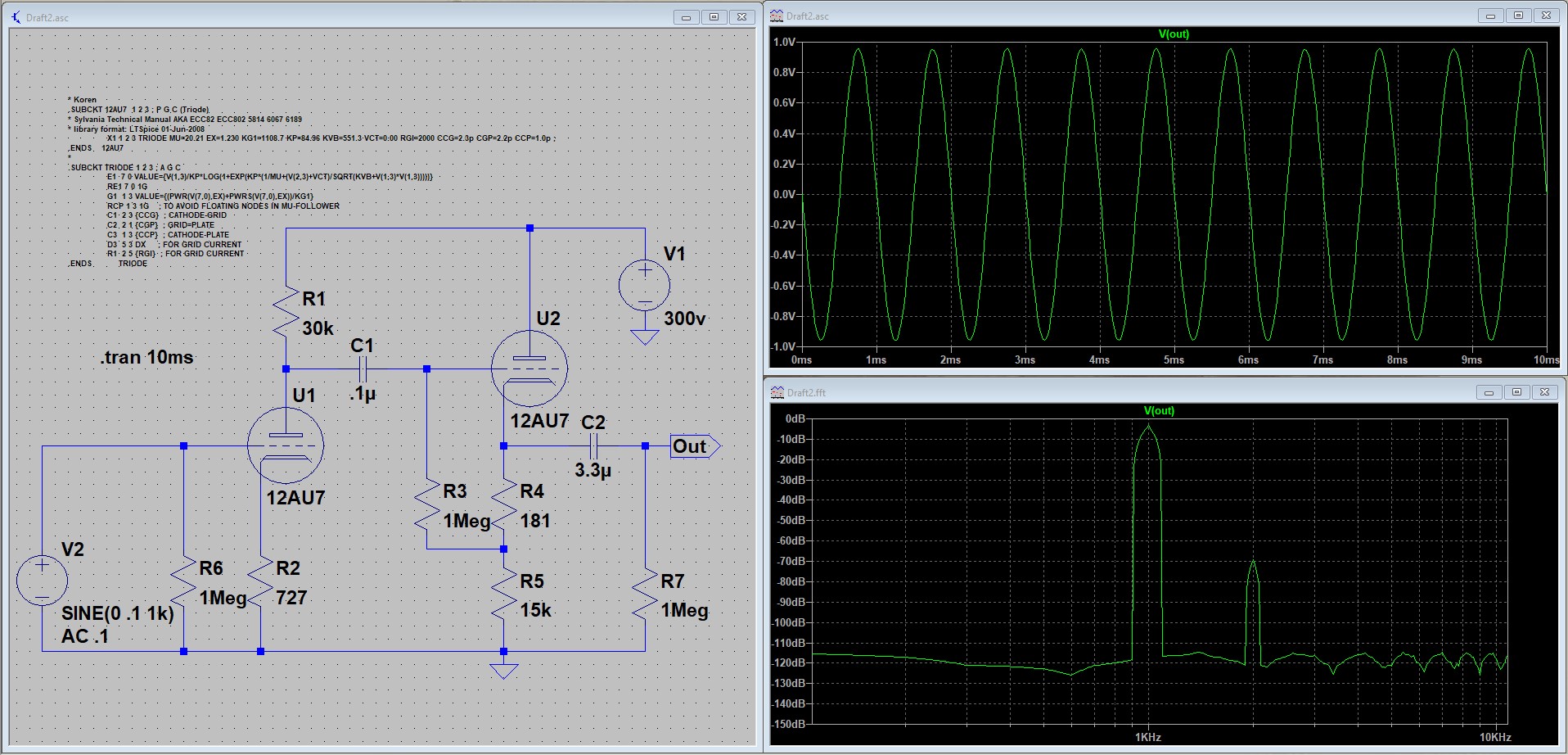
Task: Close the Draft2.asc schematic window
Action: click(x=741, y=16)
